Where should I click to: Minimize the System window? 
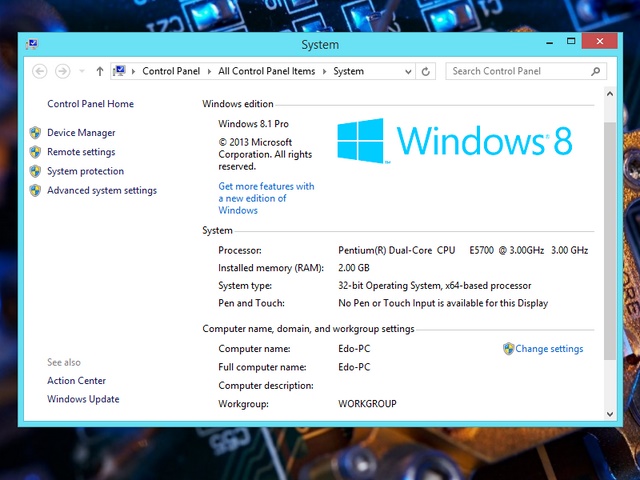550,42
